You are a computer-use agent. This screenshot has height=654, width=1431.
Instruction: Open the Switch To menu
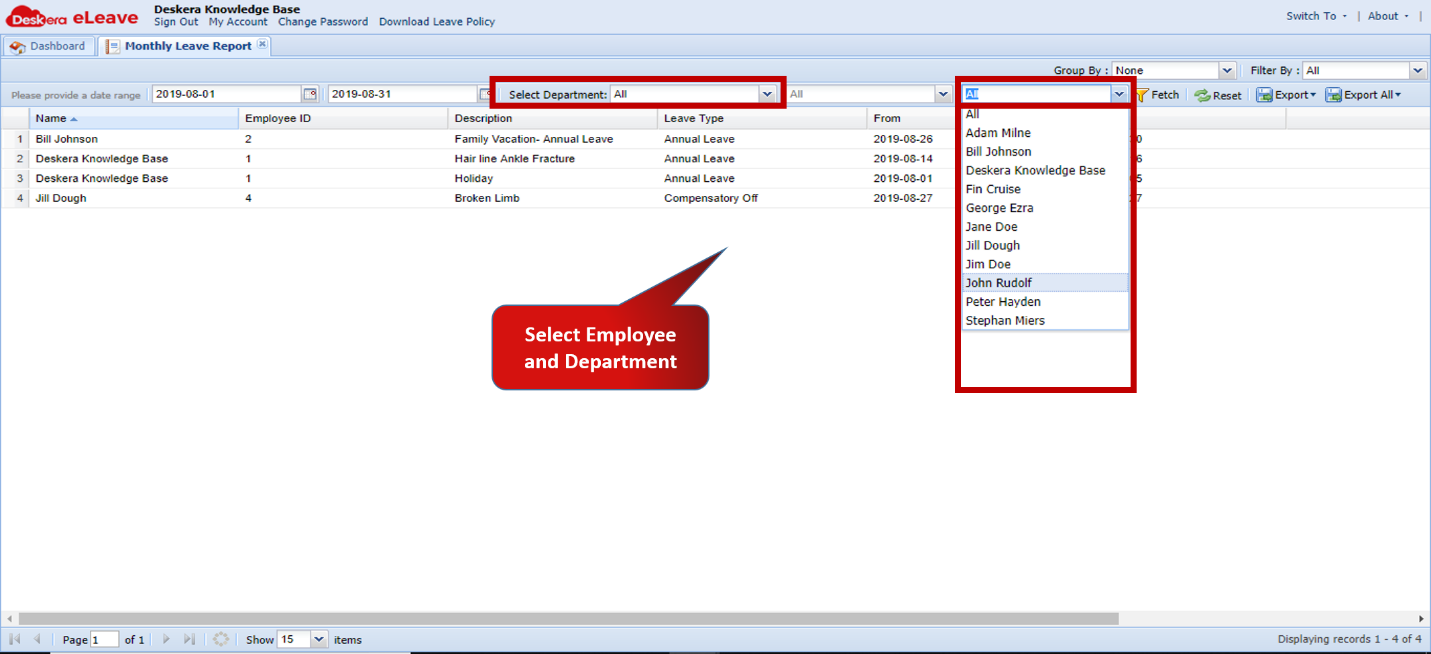click(1316, 16)
